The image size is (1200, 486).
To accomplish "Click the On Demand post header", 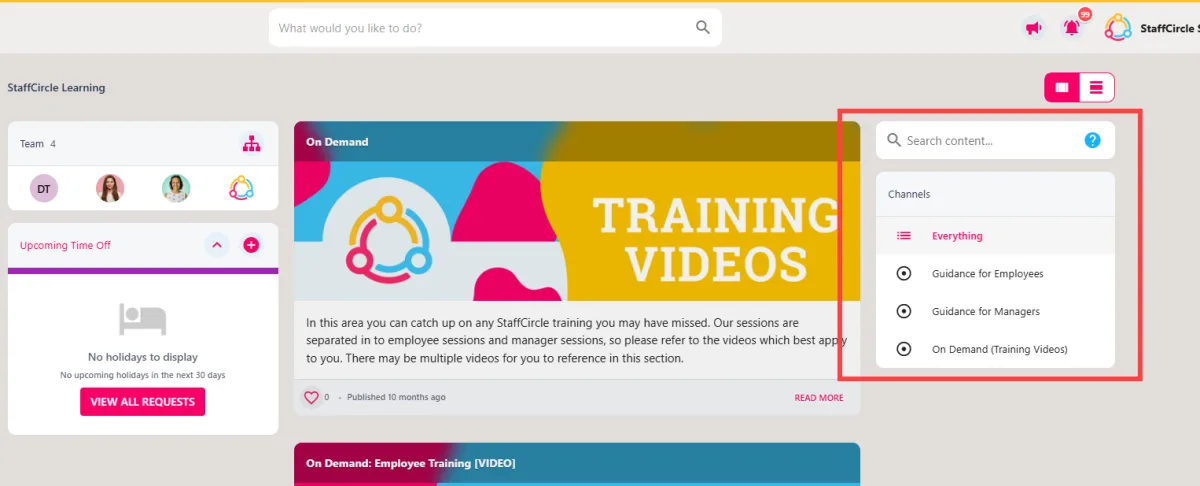I will 577,142.
